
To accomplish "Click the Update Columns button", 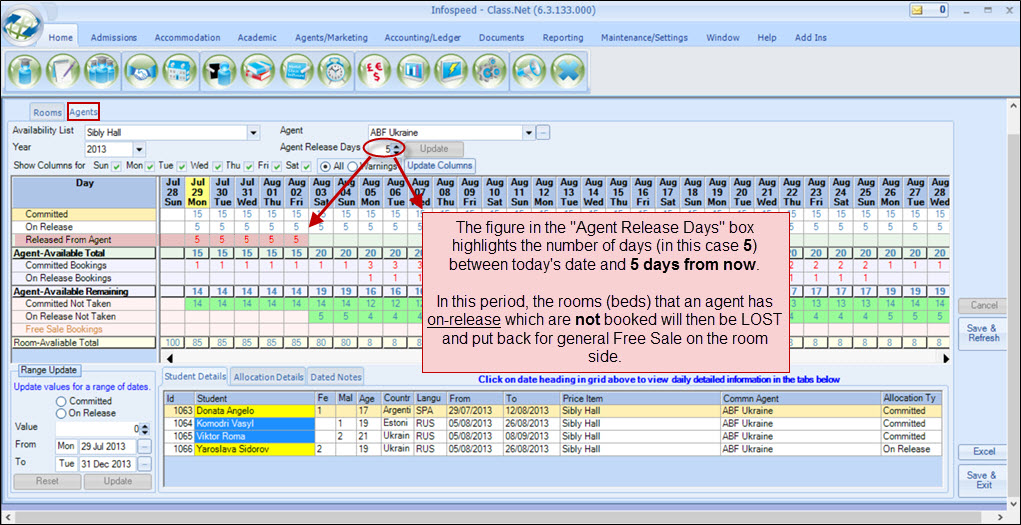I will [x=439, y=165].
